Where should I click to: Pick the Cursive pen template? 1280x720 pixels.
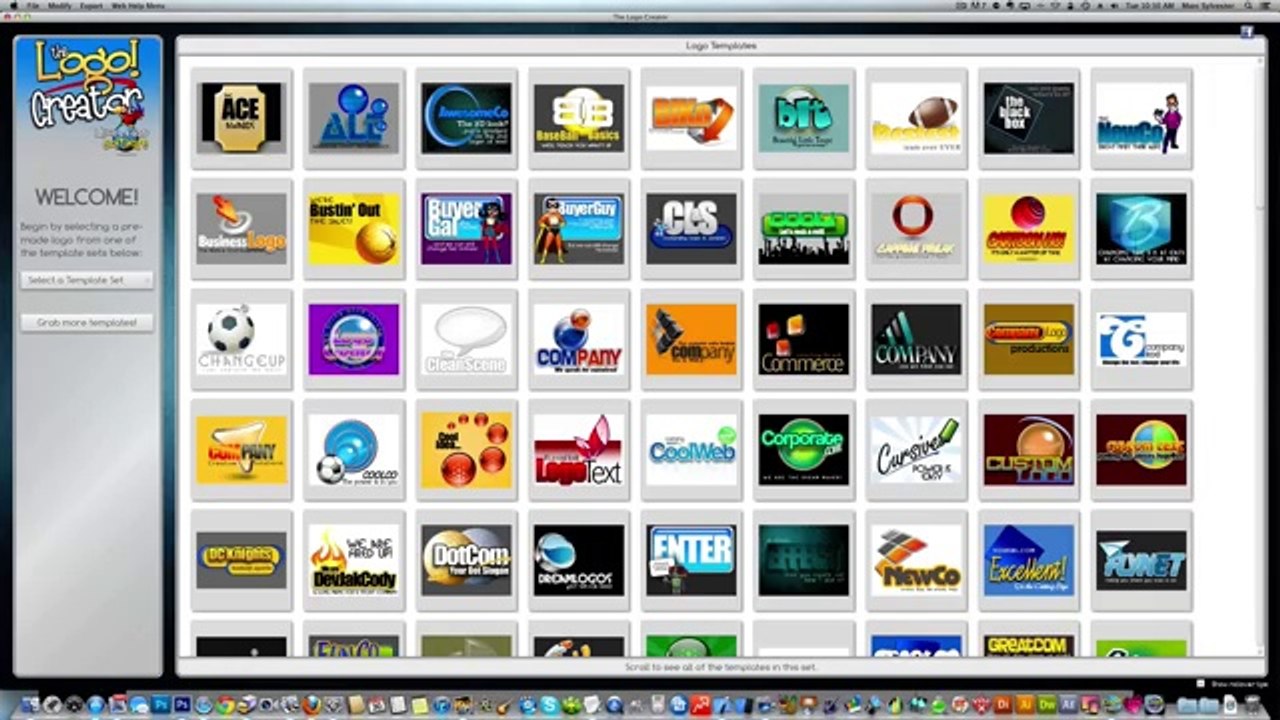(916, 450)
